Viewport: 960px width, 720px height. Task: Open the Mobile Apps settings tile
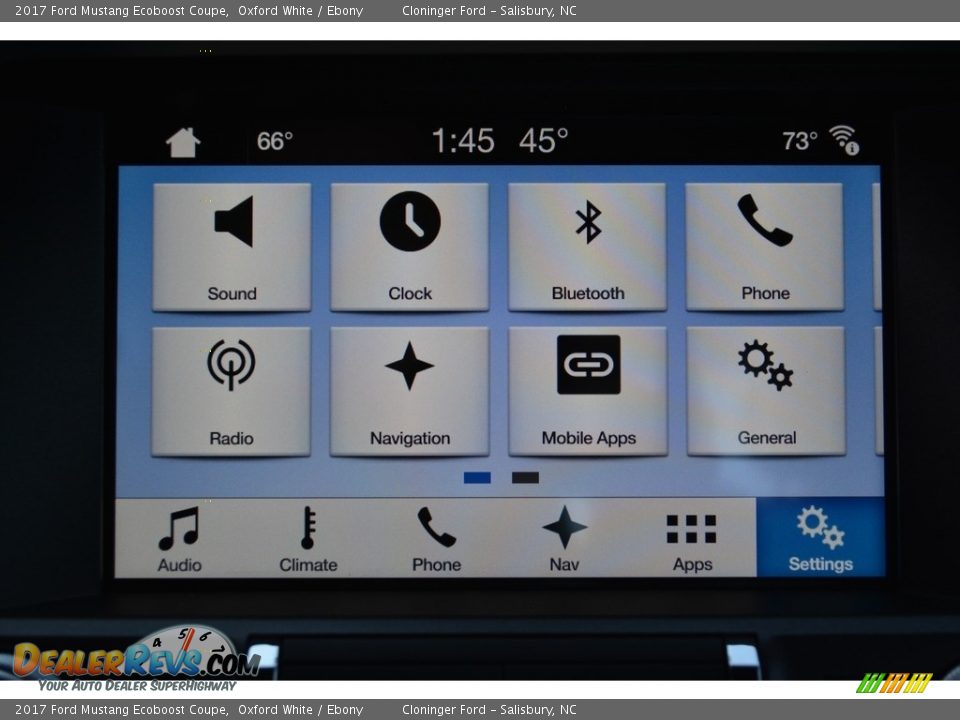click(x=588, y=391)
